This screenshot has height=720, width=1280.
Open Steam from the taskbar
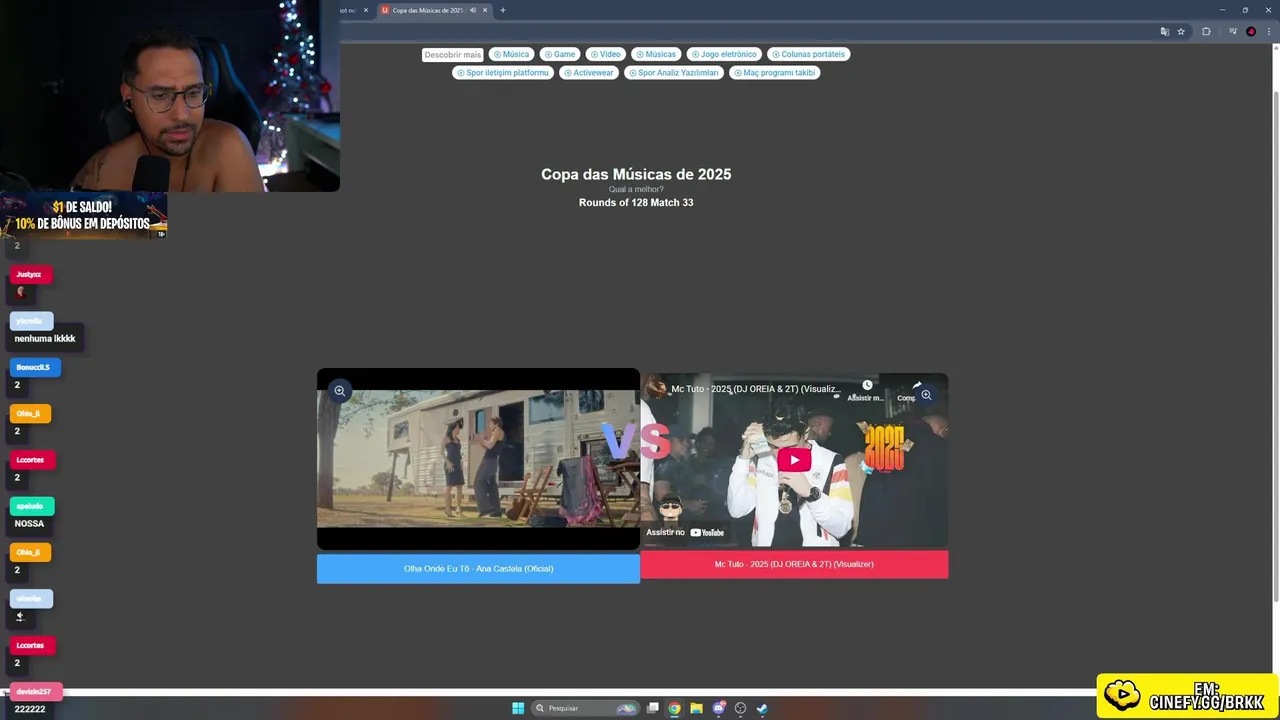click(762, 708)
